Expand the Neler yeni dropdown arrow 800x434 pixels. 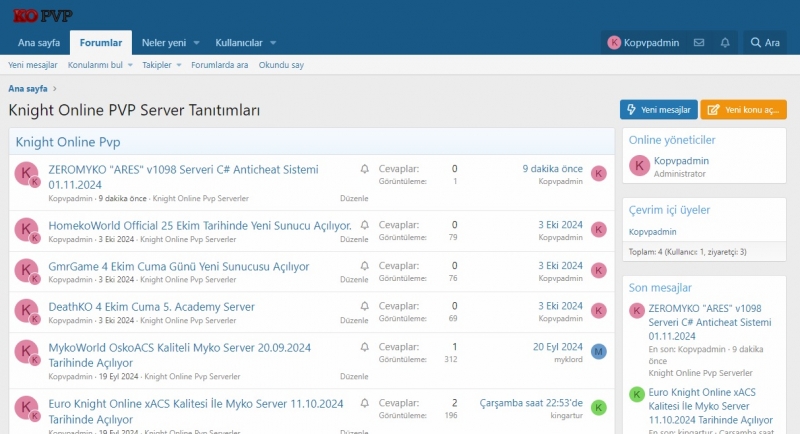coord(196,43)
